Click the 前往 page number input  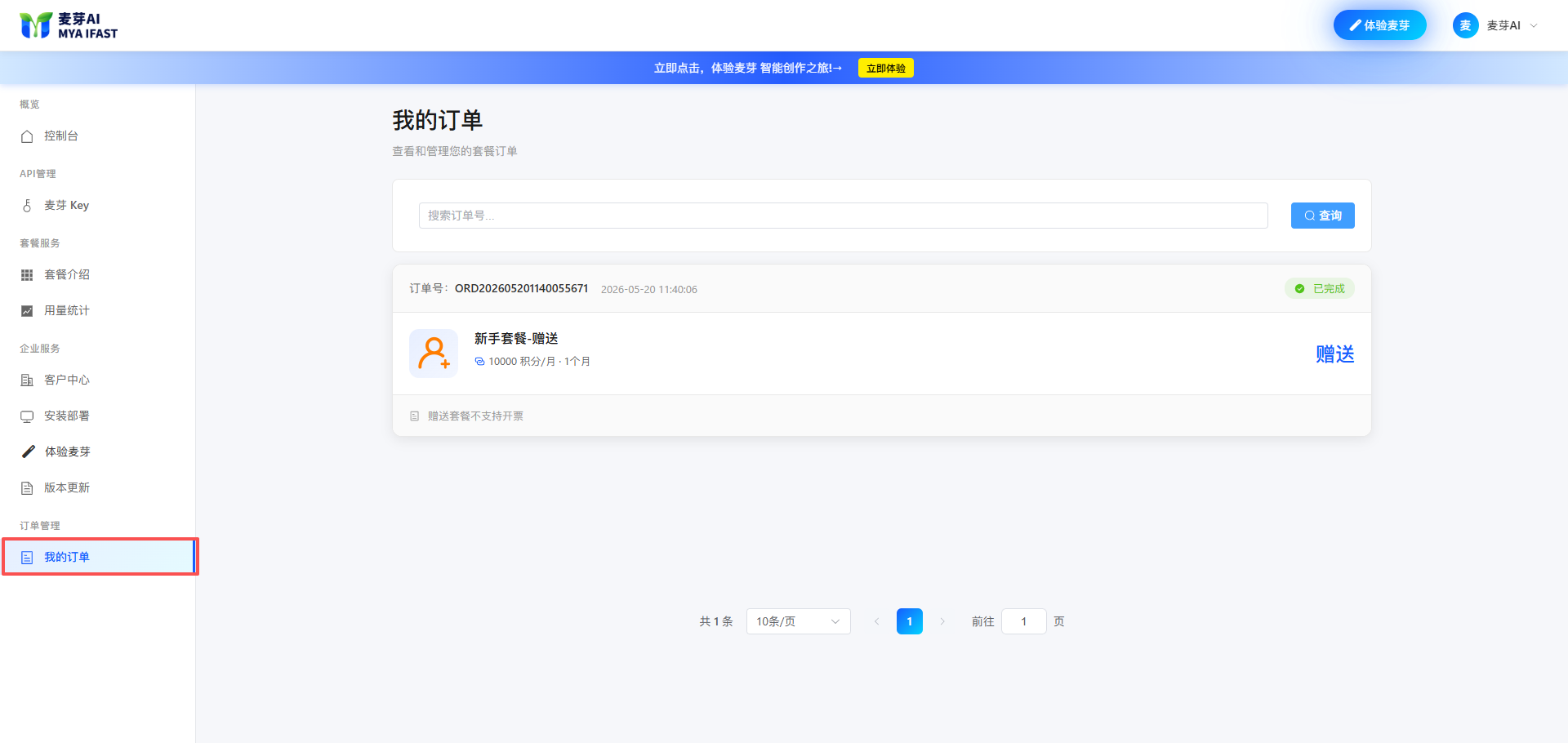(x=1023, y=621)
